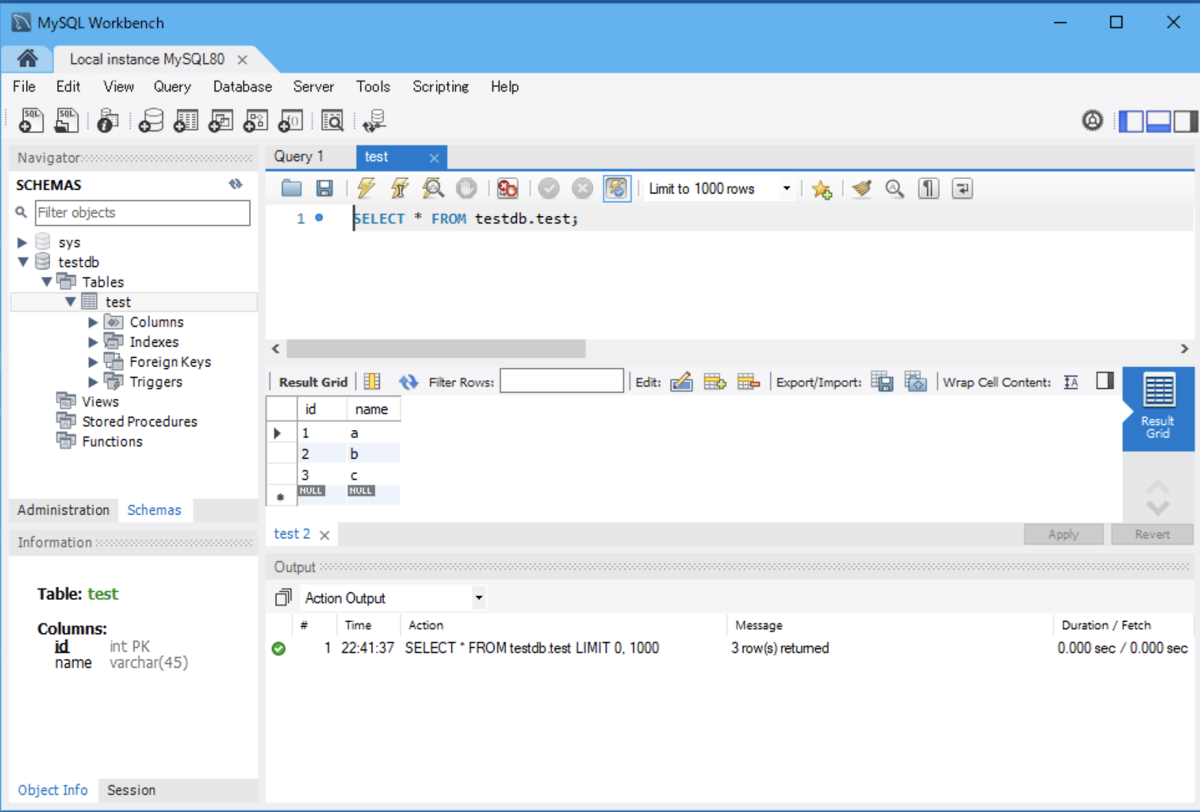Search table data toolbar icon
Viewport: 1200px width, 812px height.
[x=332, y=121]
